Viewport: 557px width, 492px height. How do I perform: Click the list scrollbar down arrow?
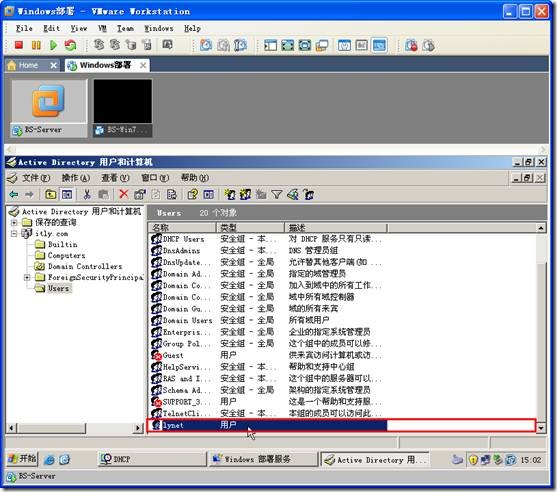pos(541,428)
